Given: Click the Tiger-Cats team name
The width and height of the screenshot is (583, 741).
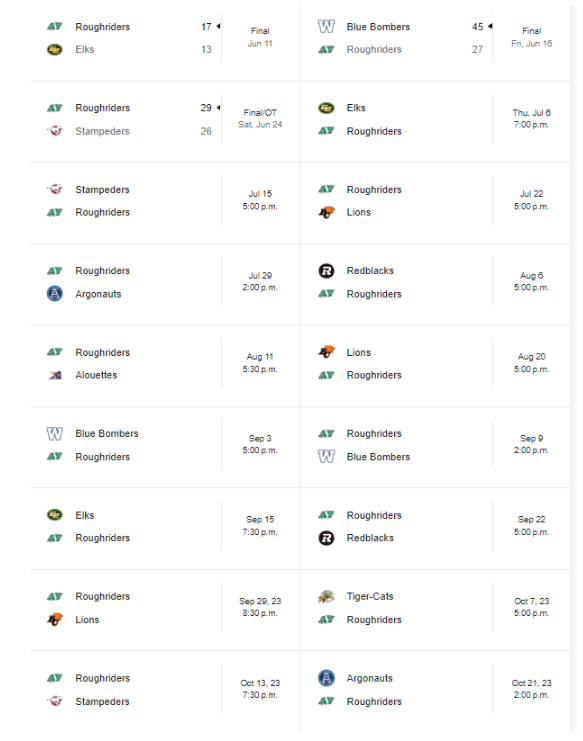Looking at the screenshot, I should (370, 596).
